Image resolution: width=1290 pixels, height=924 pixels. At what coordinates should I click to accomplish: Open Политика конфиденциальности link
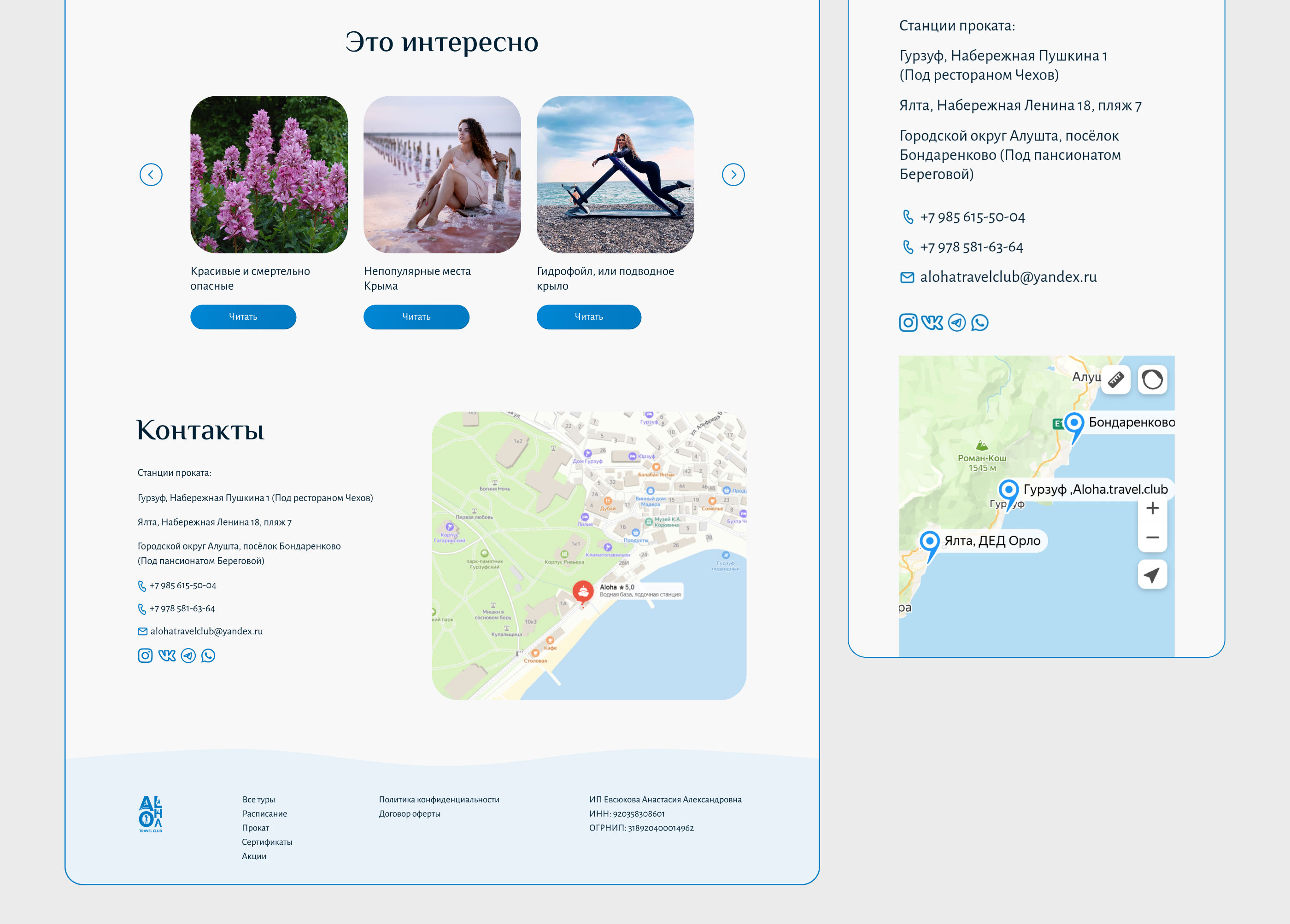439,800
